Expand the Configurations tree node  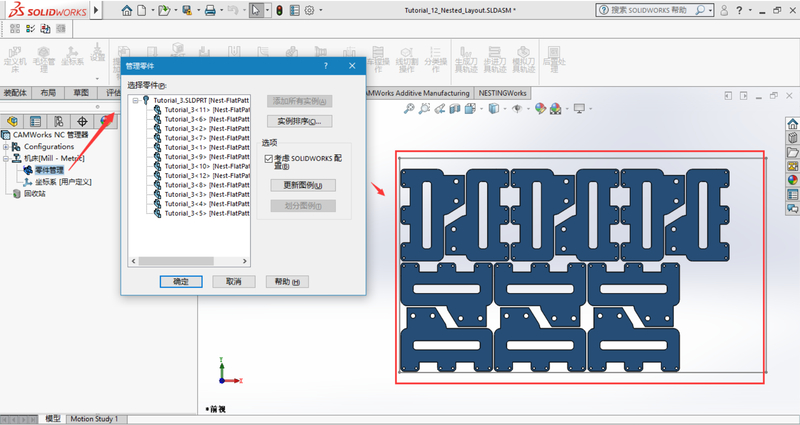6,146
